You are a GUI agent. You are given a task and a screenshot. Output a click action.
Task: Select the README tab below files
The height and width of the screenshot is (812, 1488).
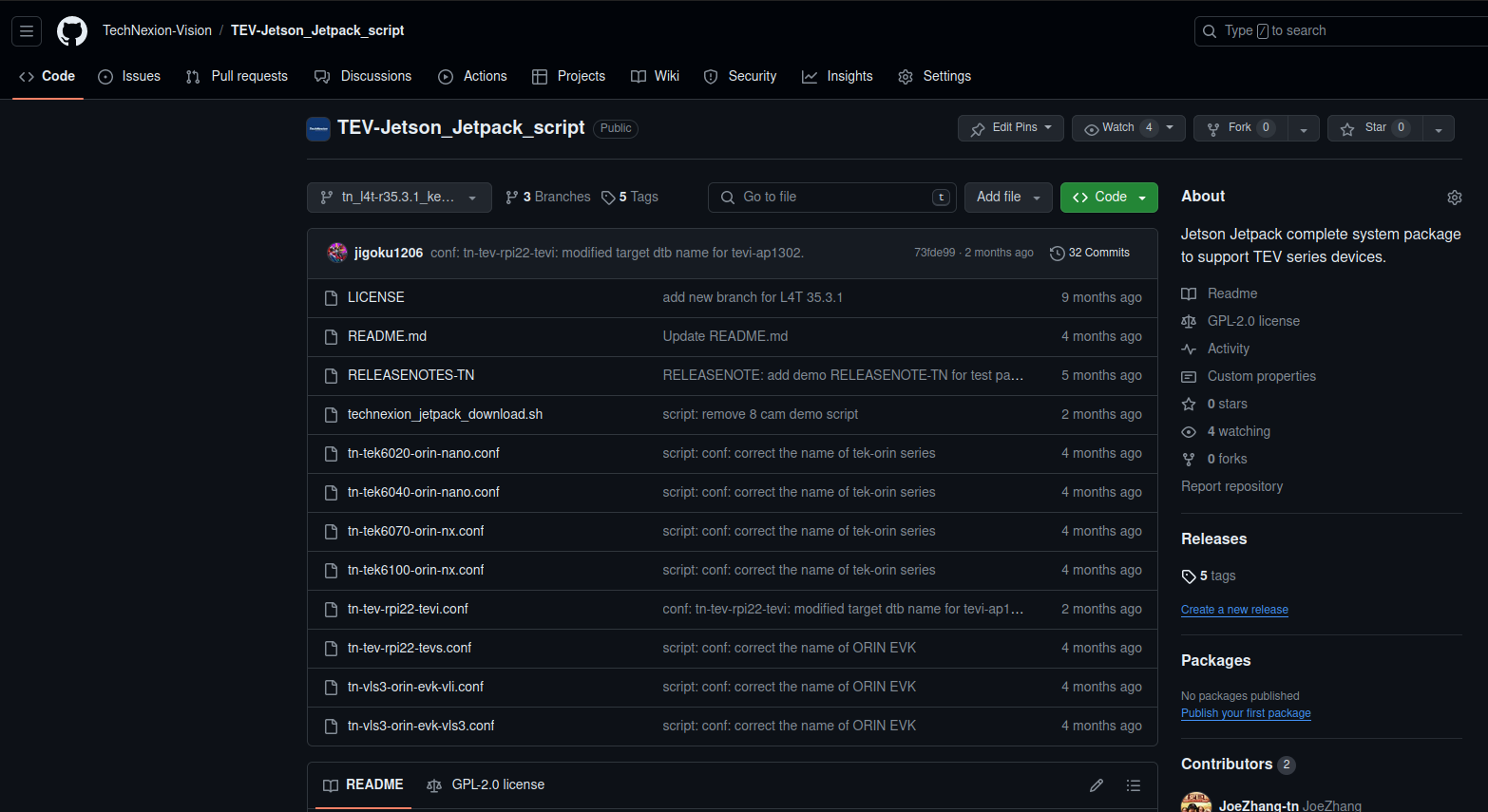point(363,785)
